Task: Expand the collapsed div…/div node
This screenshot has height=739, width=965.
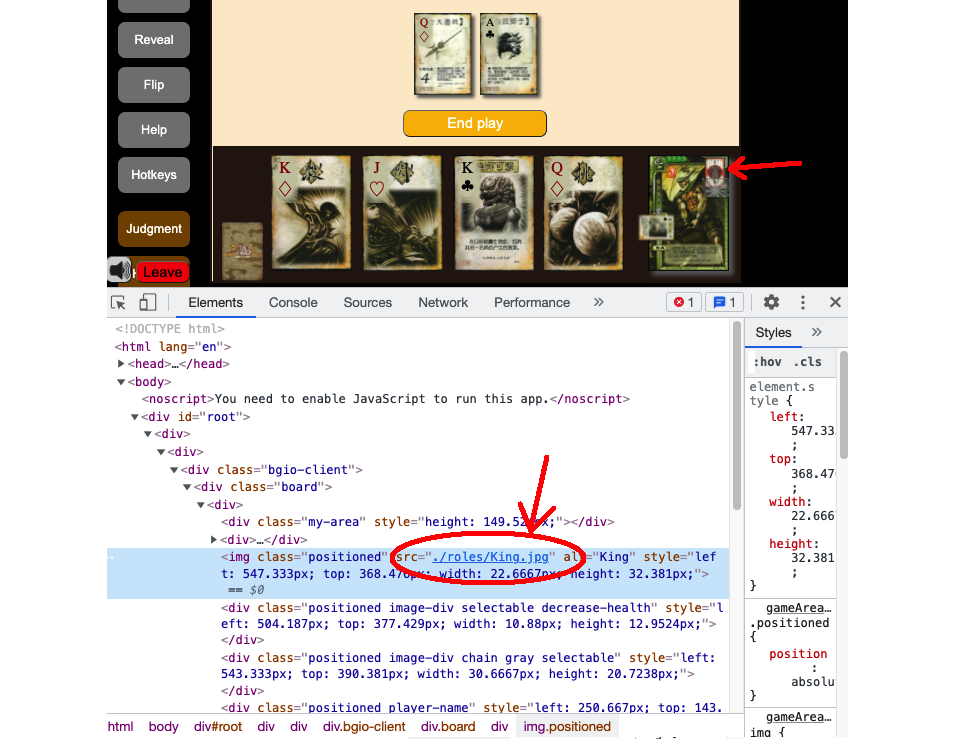Action: pos(214,540)
